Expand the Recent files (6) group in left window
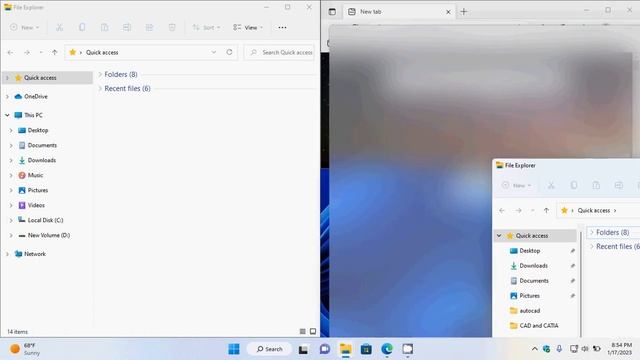 (100, 89)
